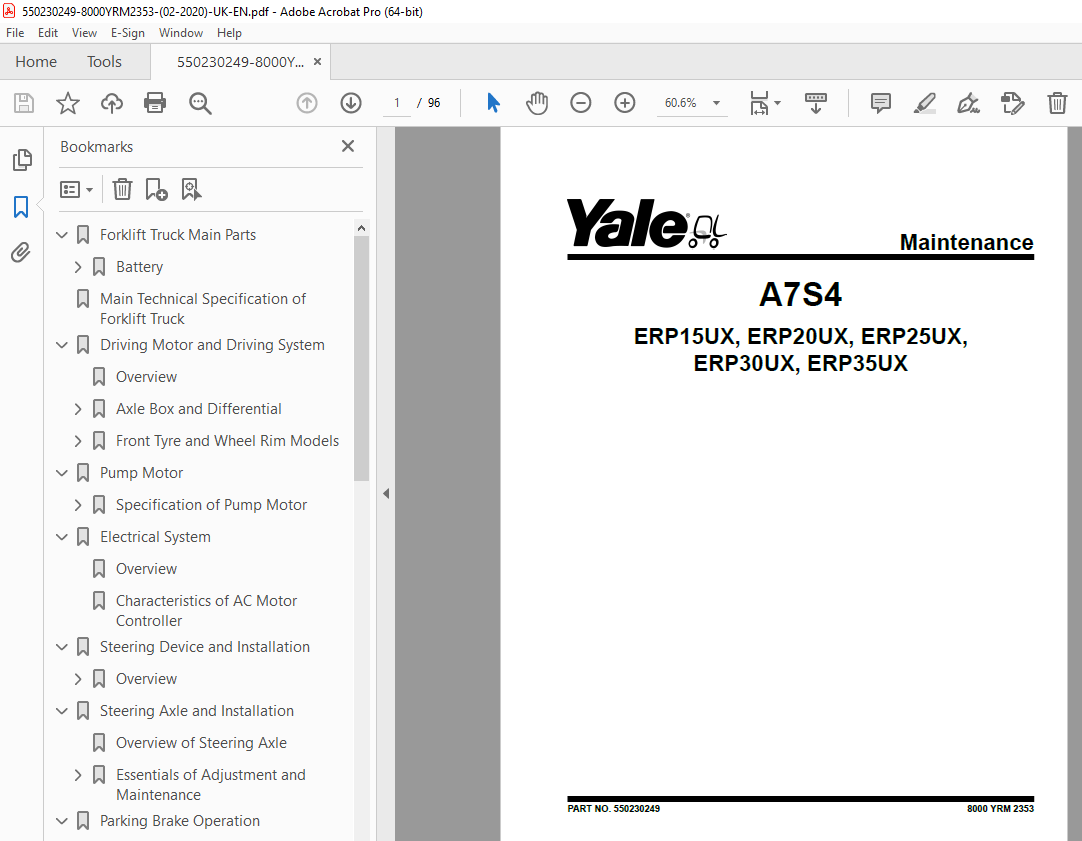This screenshot has height=841, width=1082.
Task: Collapse the Electrical System bookmark
Action: 62,537
